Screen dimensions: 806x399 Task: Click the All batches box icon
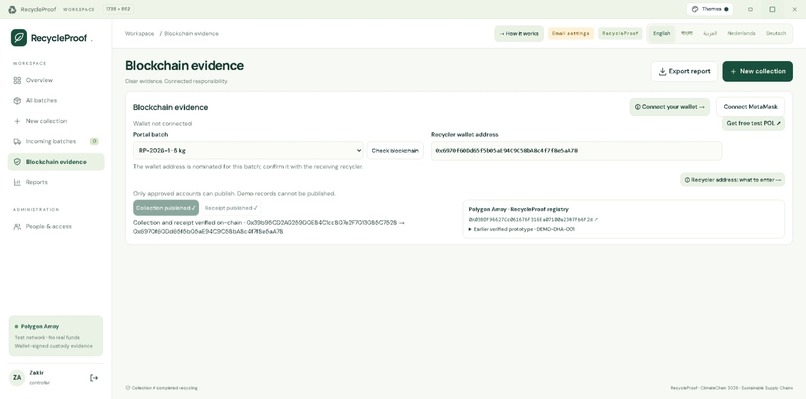(17, 101)
